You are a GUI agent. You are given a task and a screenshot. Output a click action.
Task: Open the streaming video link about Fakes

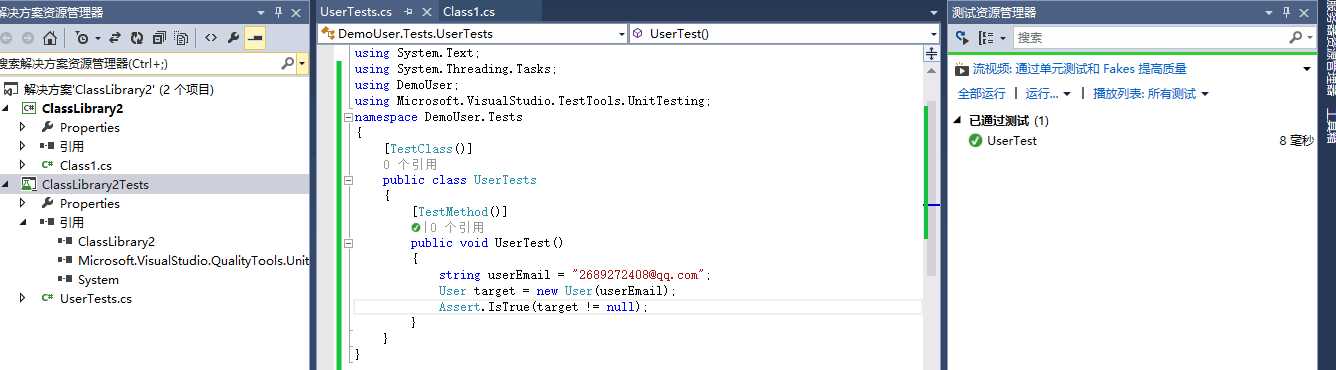[1079, 69]
